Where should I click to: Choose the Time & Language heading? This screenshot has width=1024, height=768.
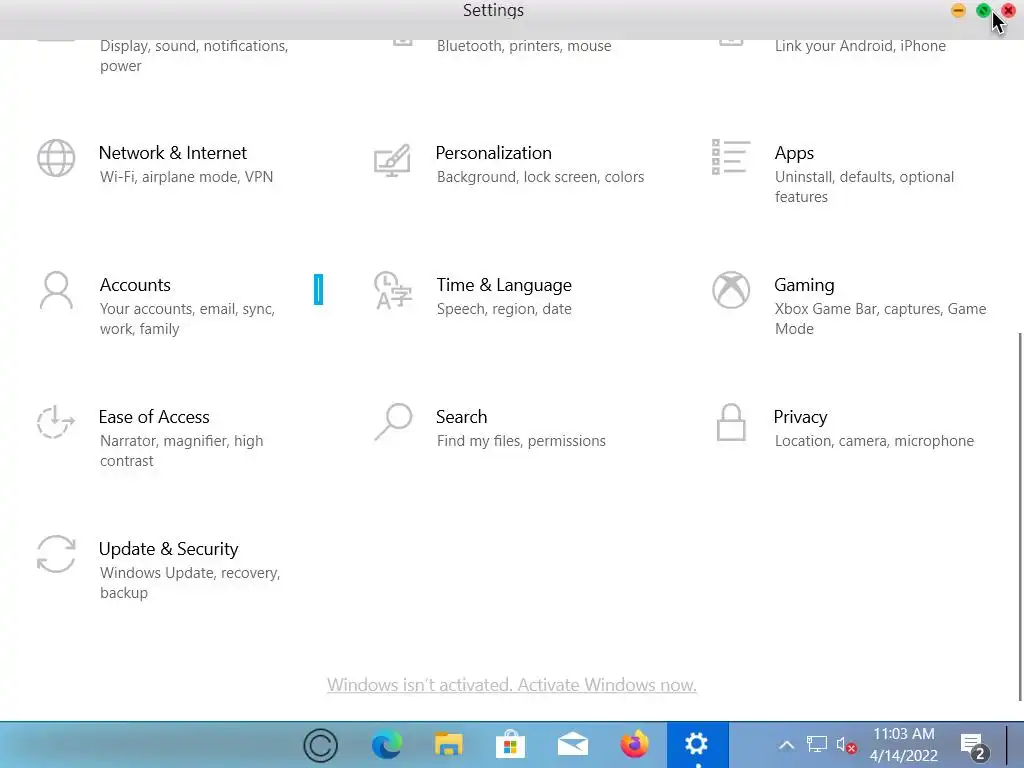504,285
